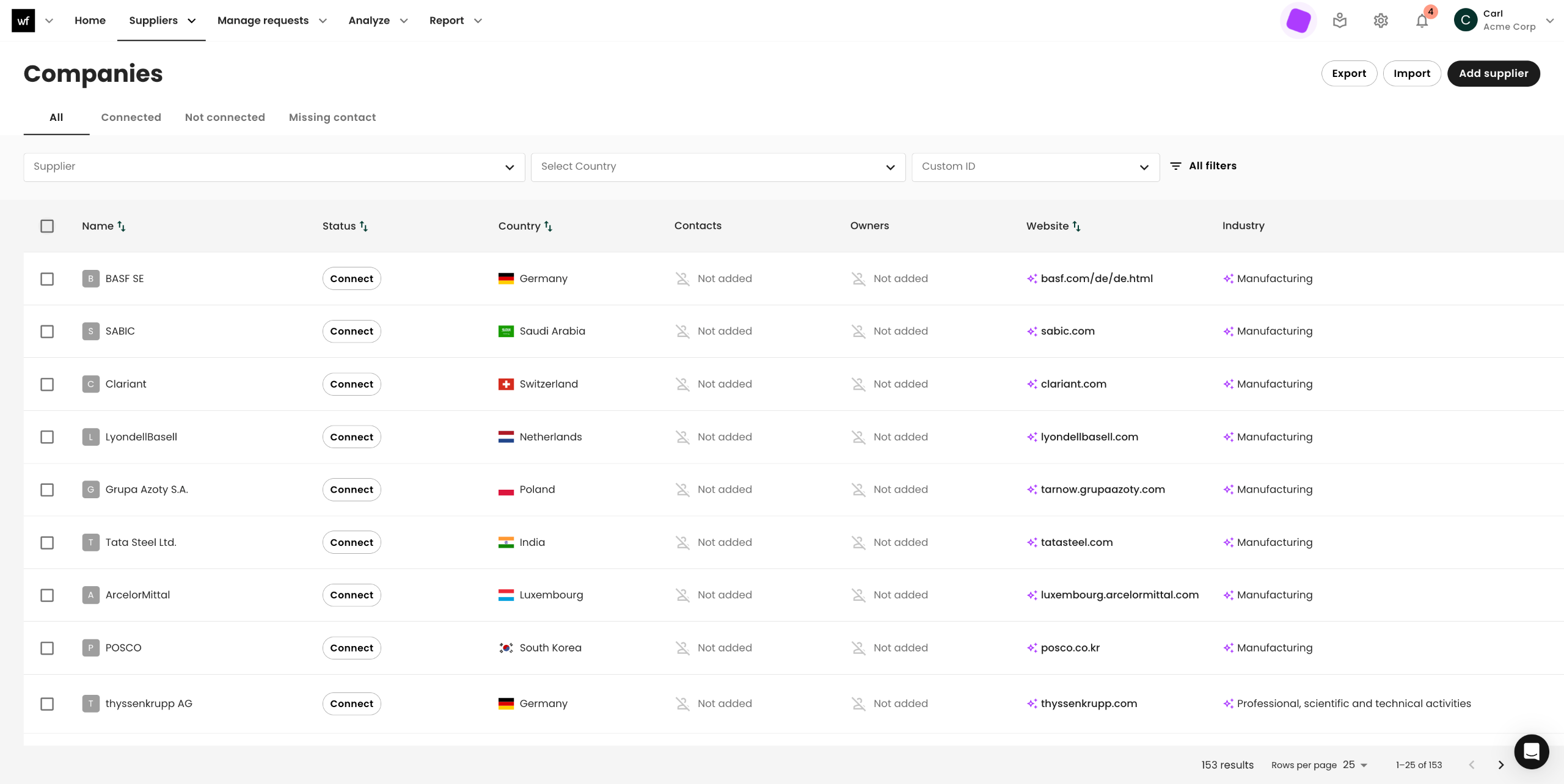Screen dimensions: 1564x784
Task: Open the inbox tray icon in header
Action: coord(1340,21)
